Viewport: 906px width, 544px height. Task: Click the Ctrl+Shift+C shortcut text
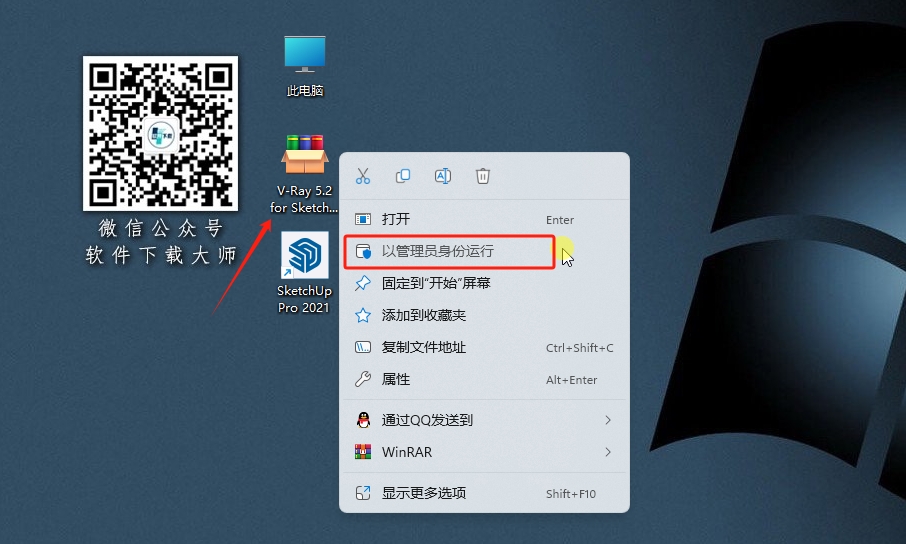point(580,348)
